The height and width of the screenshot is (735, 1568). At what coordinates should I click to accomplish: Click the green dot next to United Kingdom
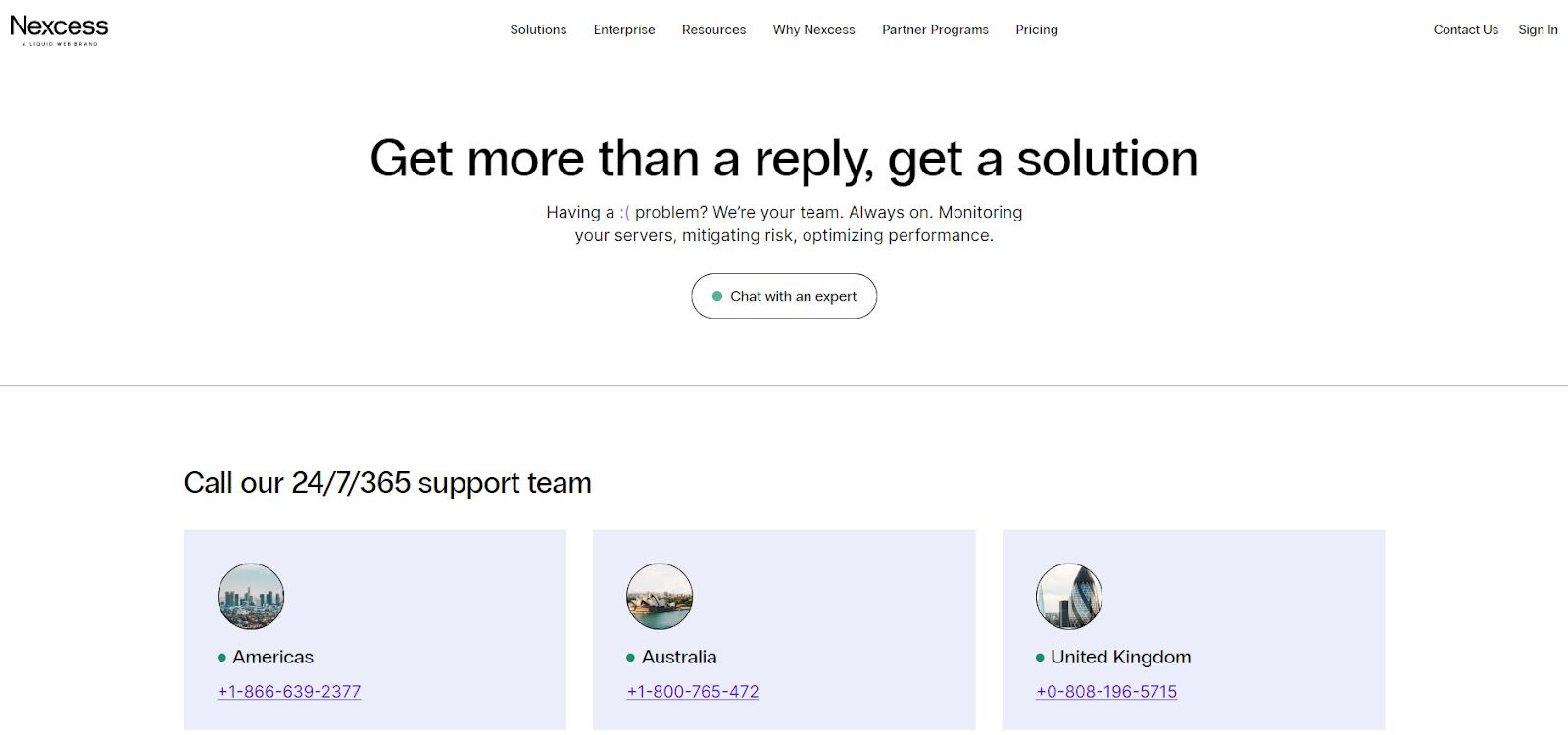click(1039, 658)
